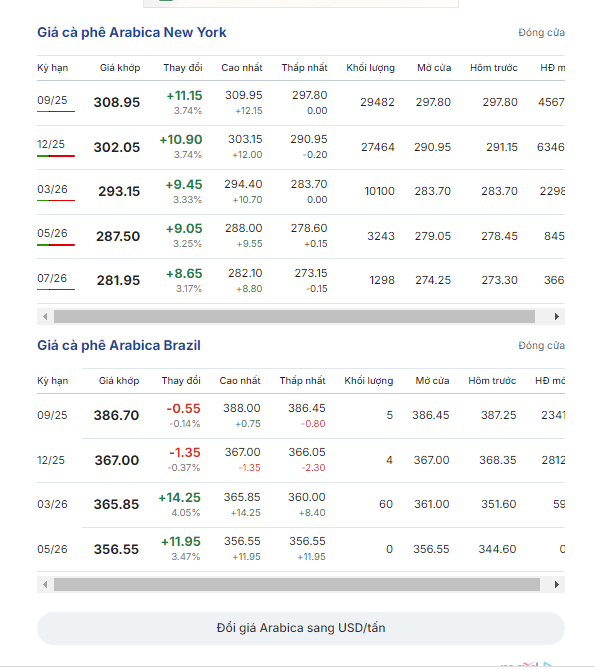Click 'Khối lượng' column header in New York table
The height and width of the screenshot is (669, 595).
(x=371, y=68)
